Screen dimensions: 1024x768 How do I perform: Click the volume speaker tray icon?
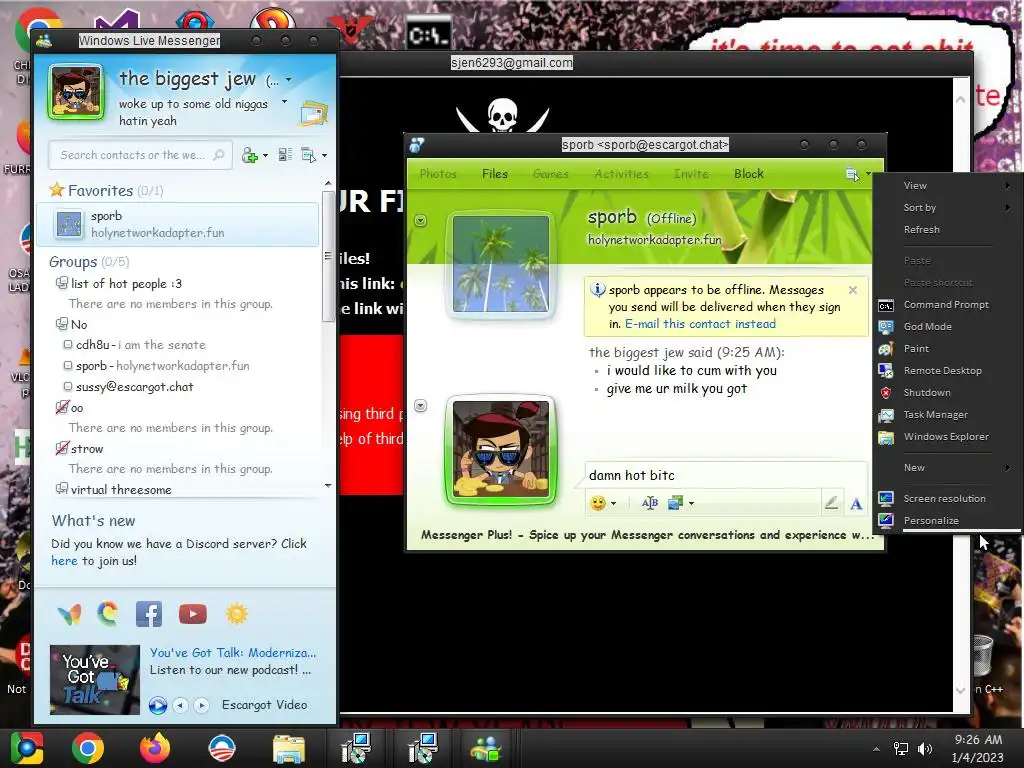(925, 749)
